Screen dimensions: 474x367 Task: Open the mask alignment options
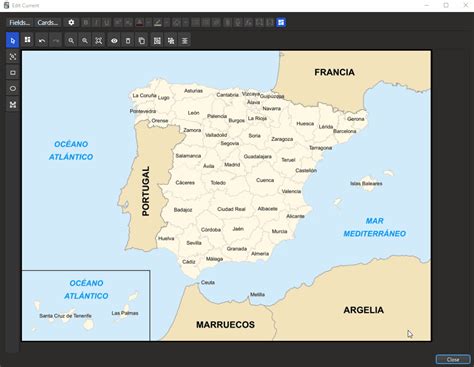pos(185,41)
